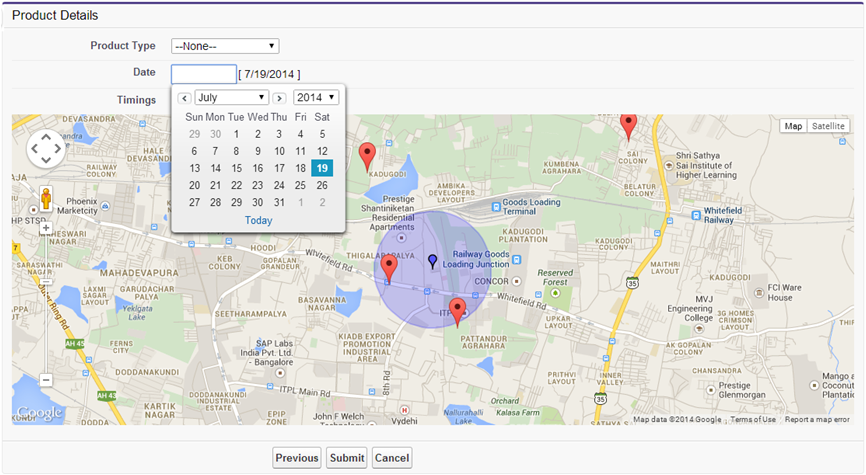This screenshot has width=866, height=475.
Task: Select July 22 in the calendar
Action: [236, 186]
